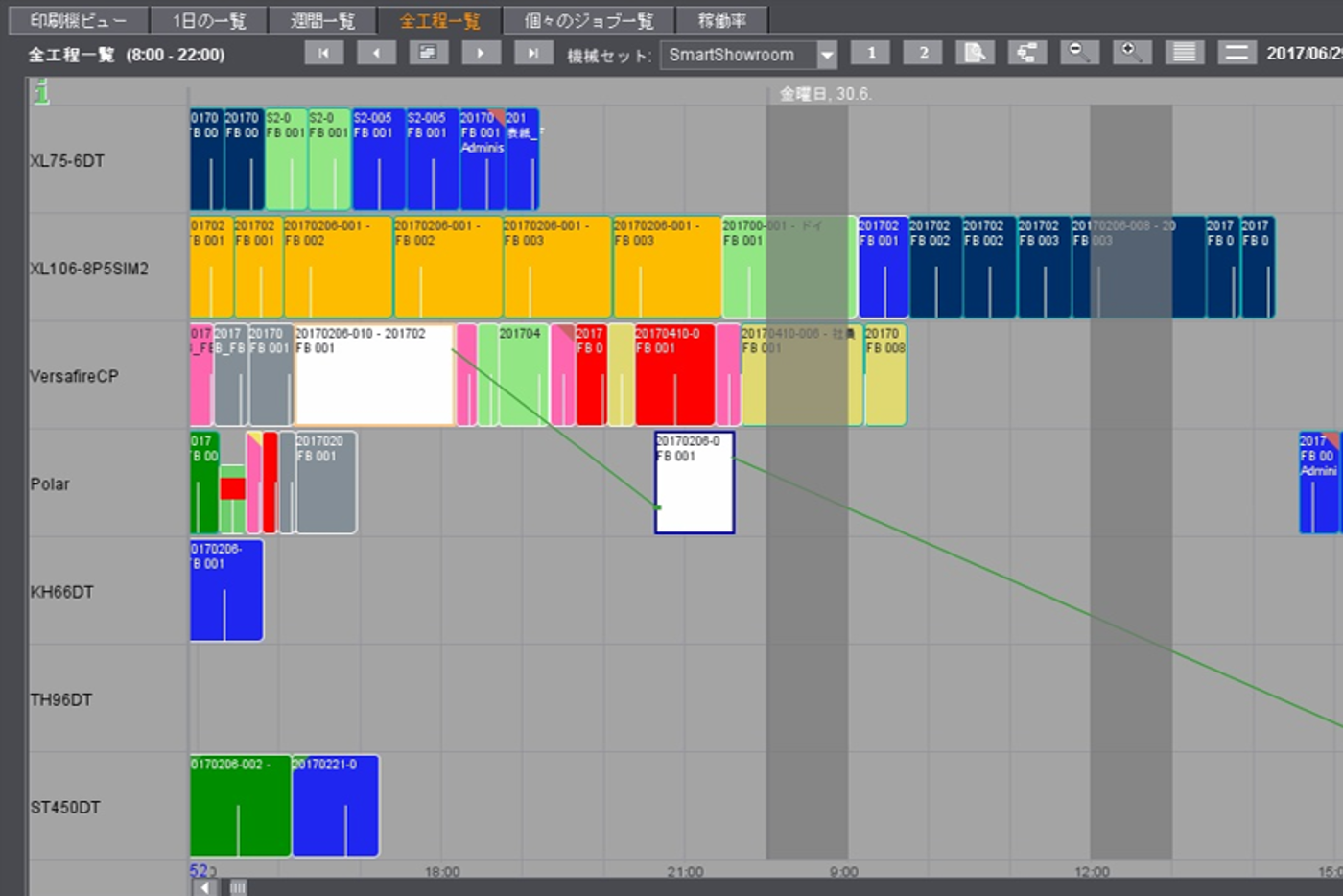Select white 20170206-0 job on Polar row
Screen dimensions: 1343x896
tap(695, 483)
